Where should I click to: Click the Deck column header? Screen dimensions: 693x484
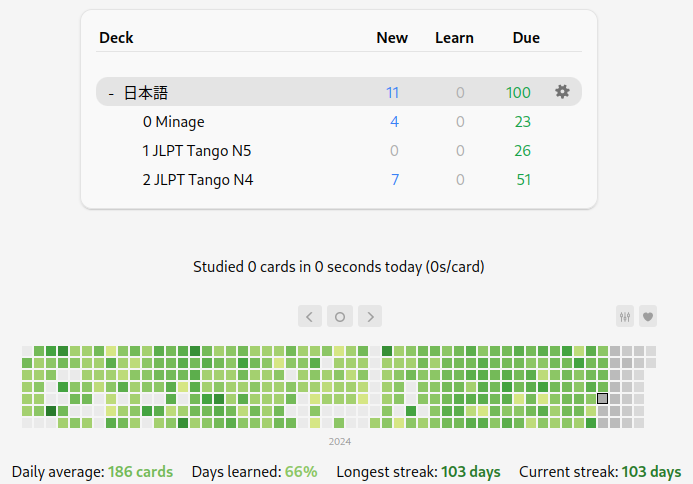tap(116, 38)
